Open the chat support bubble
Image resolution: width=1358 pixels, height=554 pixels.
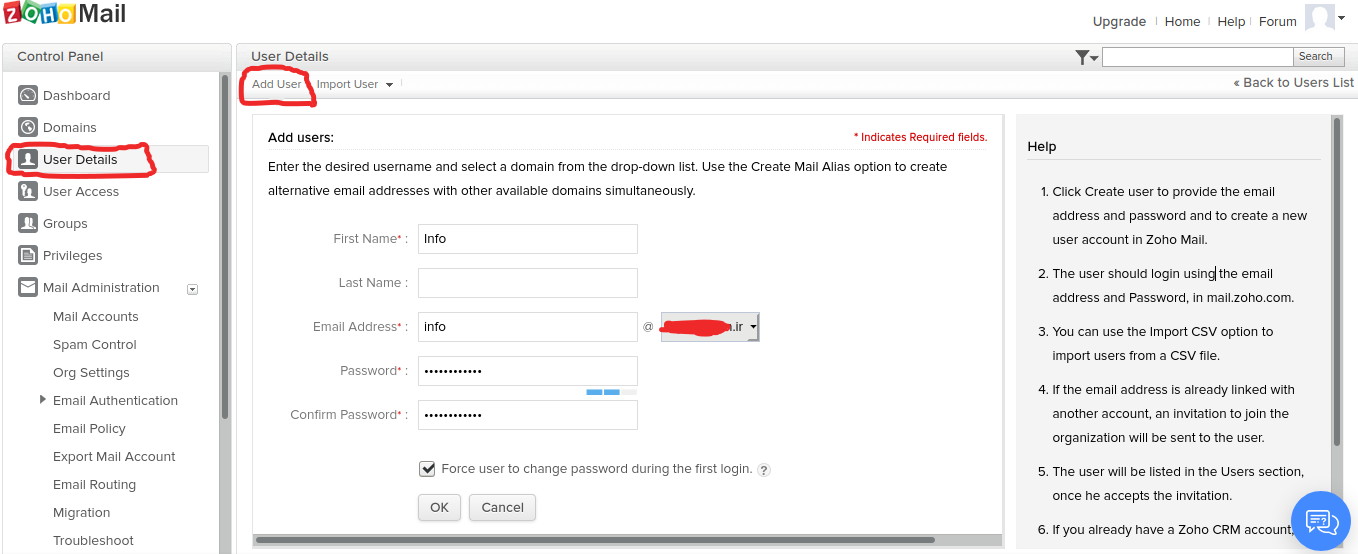pyautogui.click(x=1321, y=521)
